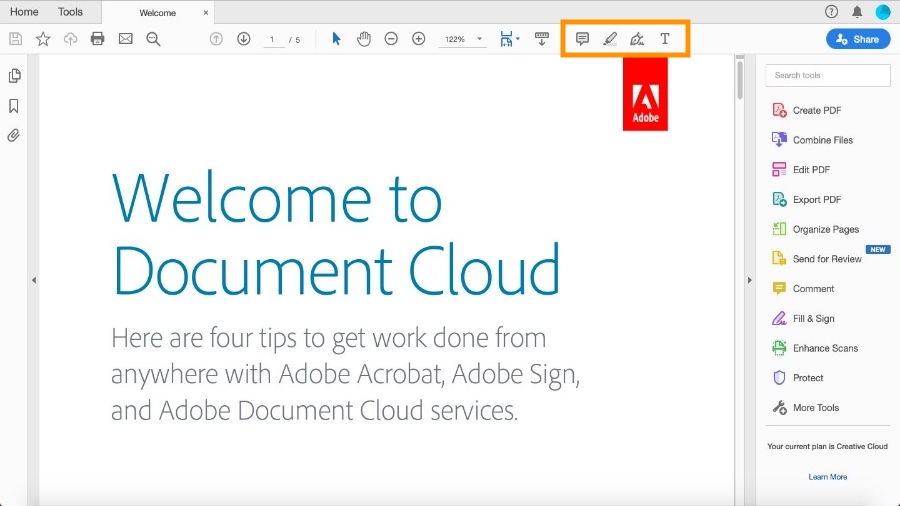
Task: Open Protect tool
Action: (x=798, y=377)
